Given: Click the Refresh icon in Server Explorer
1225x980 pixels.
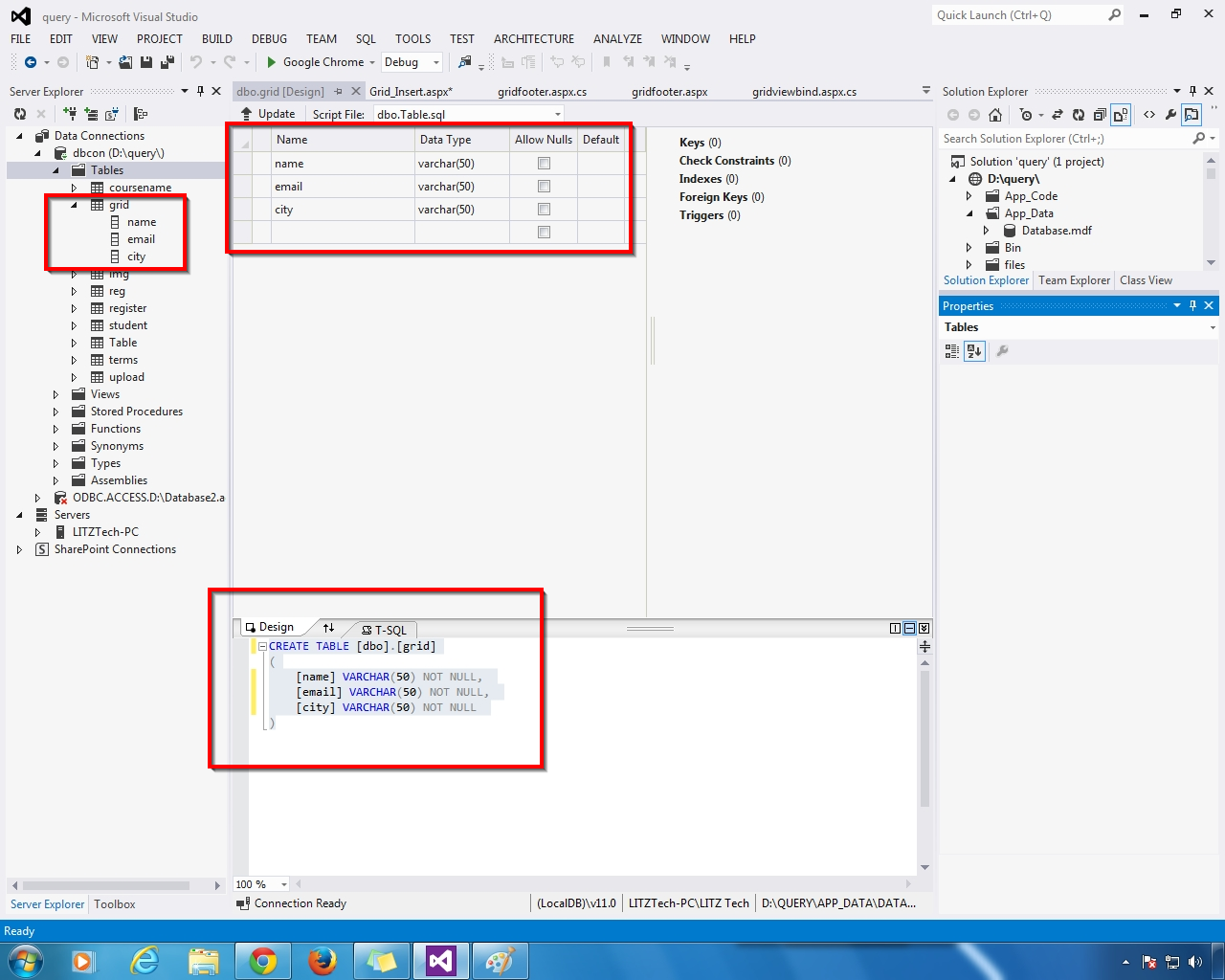Looking at the screenshot, I should coord(19,114).
